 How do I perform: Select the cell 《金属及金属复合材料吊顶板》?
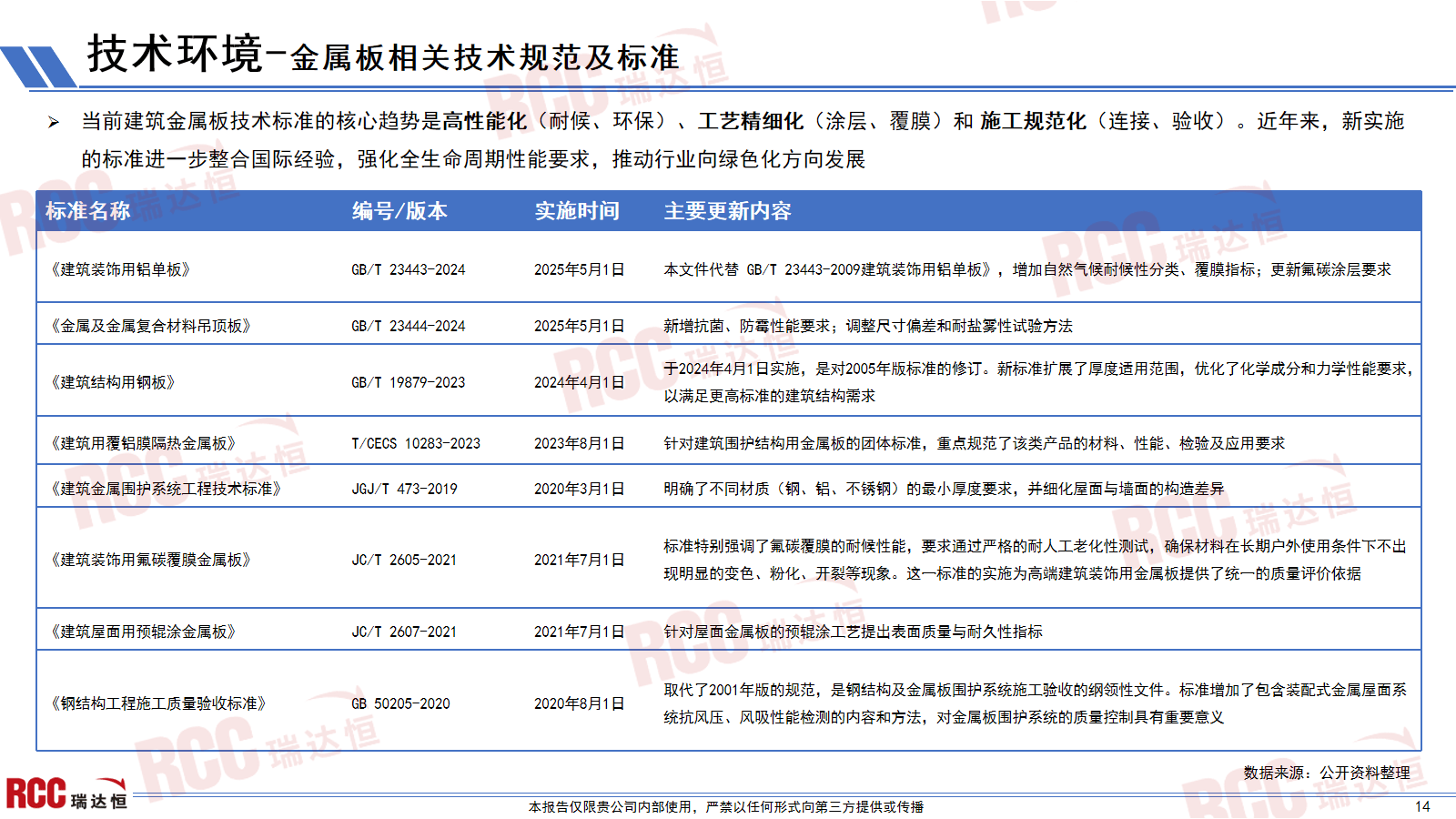[x=150, y=326]
